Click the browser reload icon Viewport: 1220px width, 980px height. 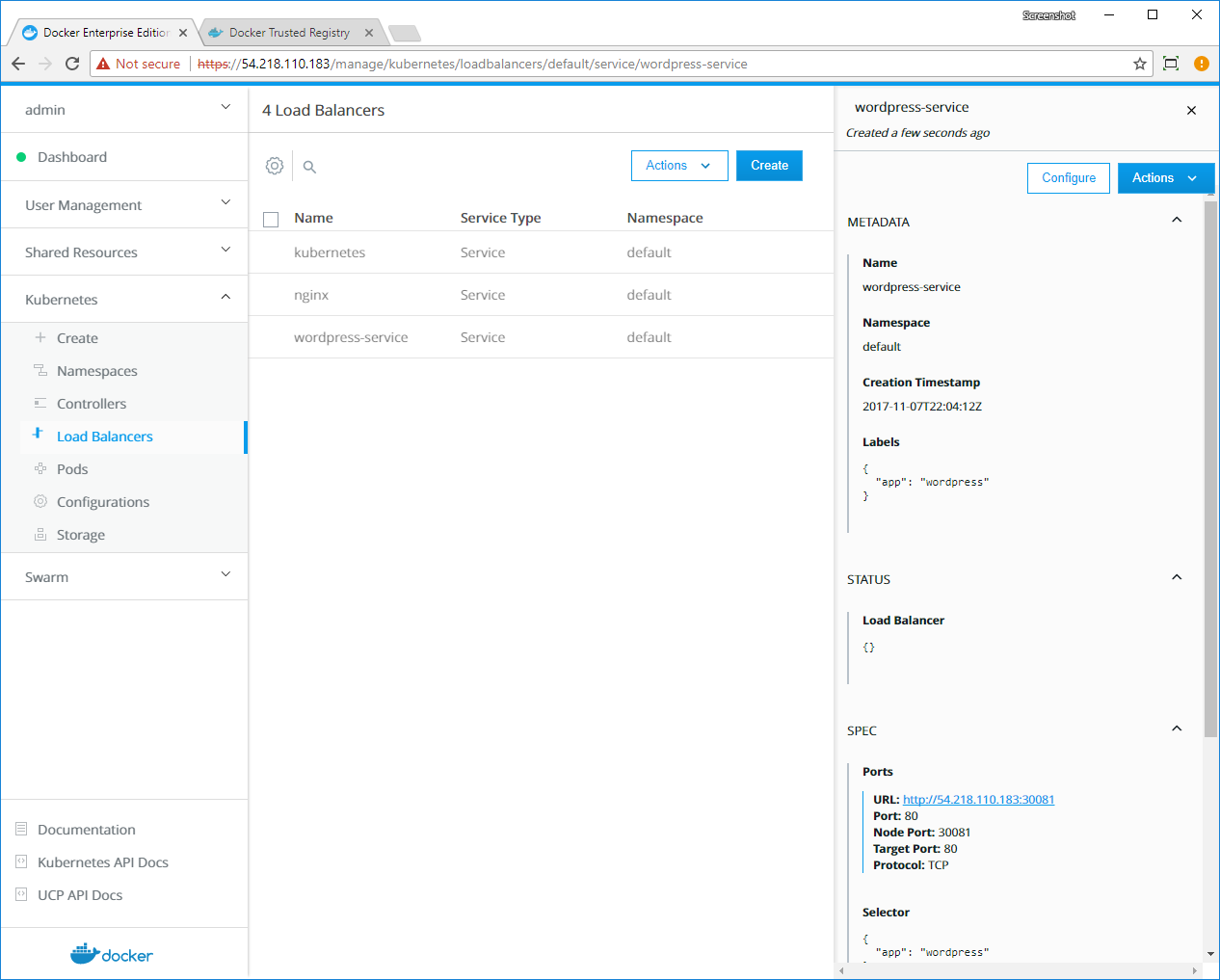(72, 64)
